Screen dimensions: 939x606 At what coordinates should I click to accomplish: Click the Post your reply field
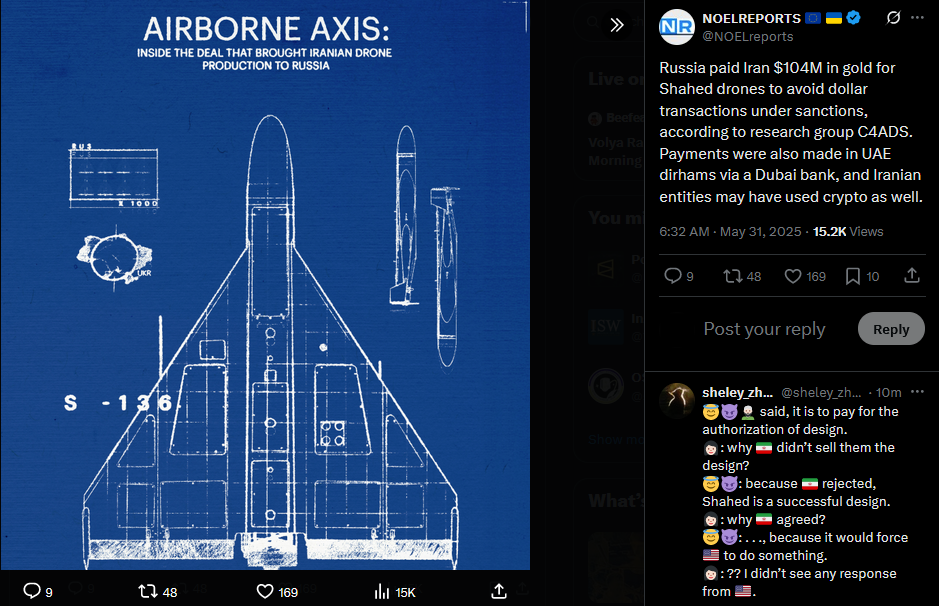[x=764, y=329]
